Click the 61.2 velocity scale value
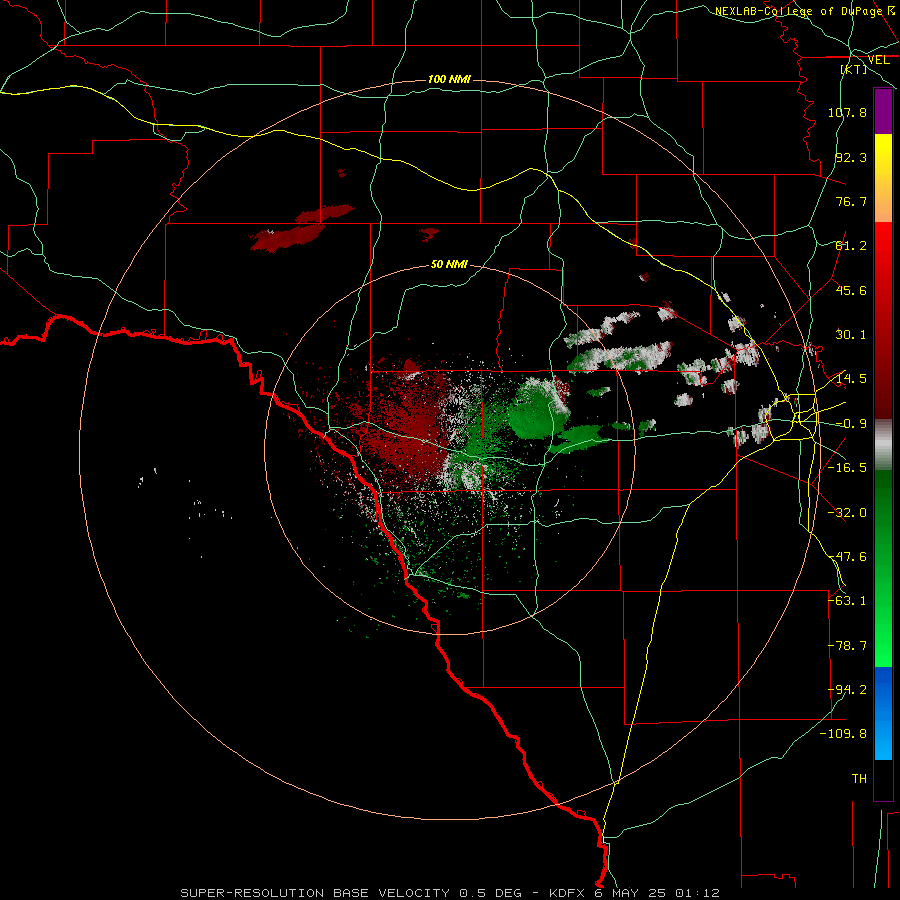The width and height of the screenshot is (900, 900). (x=851, y=246)
